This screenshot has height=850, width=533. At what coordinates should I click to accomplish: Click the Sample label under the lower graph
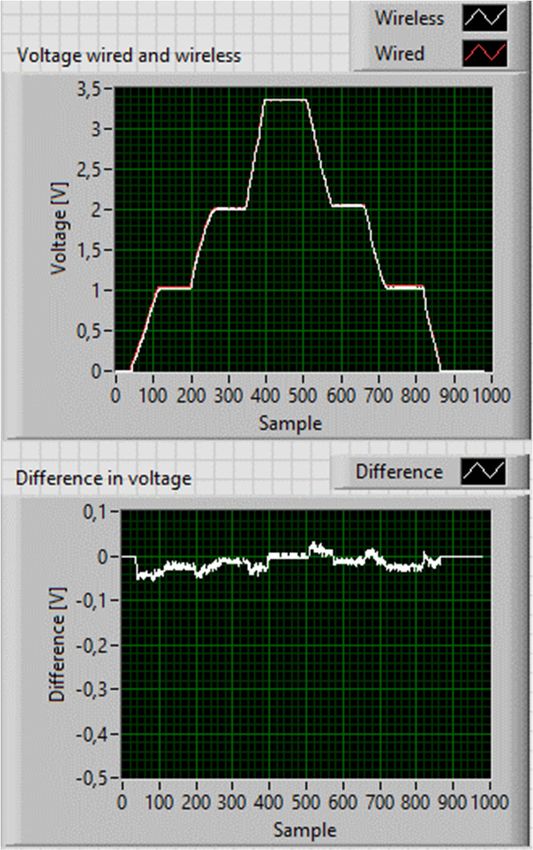(x=304, y=829)
